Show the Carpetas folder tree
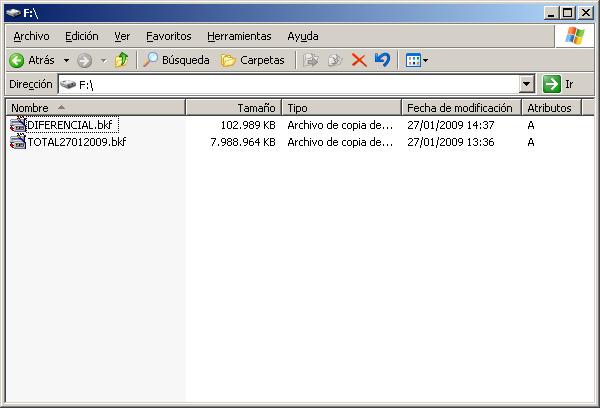The width and height of the screenshot is (600, 408). tap(252, 60)
